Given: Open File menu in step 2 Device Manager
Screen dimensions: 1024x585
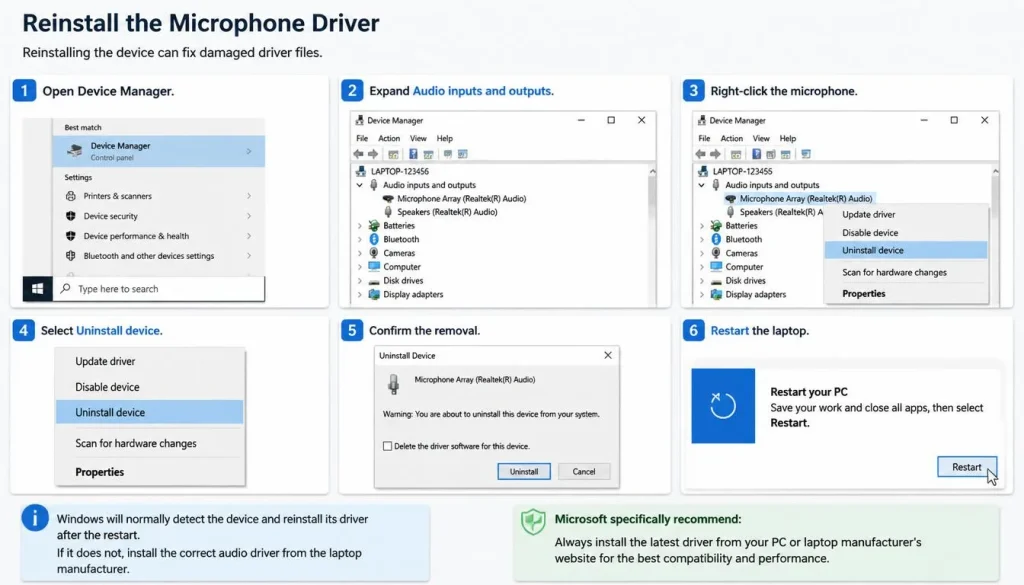Looking at the screenshot, I should pos(362,138).
